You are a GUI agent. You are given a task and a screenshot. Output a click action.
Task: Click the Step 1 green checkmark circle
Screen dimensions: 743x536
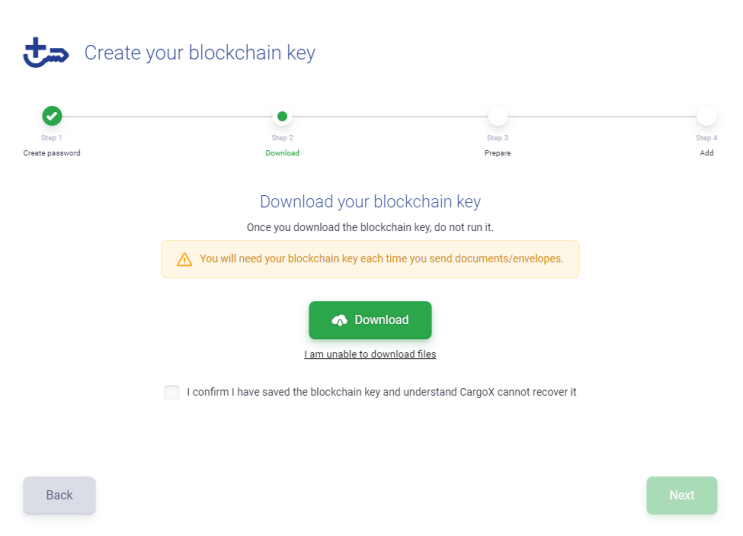pyautogui.click(x=52, y=116)
